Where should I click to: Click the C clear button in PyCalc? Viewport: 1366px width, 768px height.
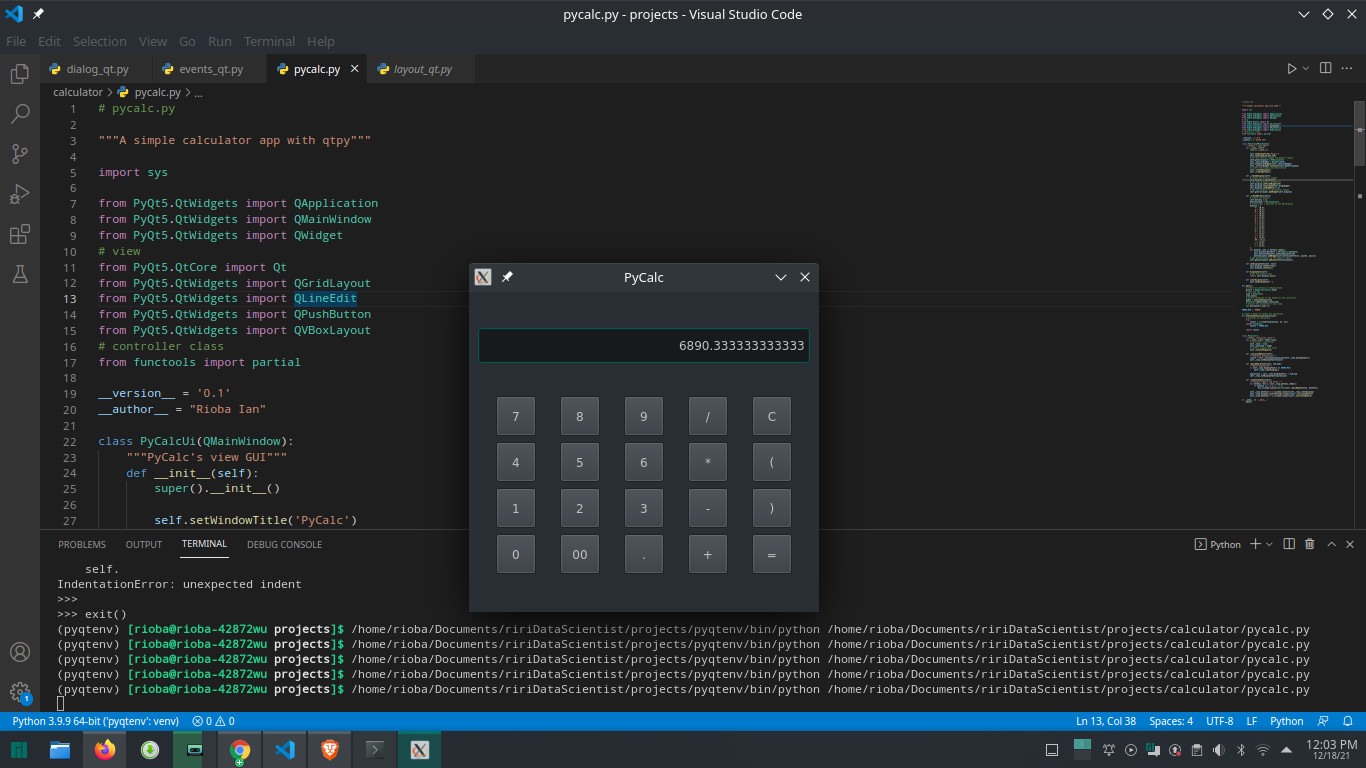tap(772, 416)
